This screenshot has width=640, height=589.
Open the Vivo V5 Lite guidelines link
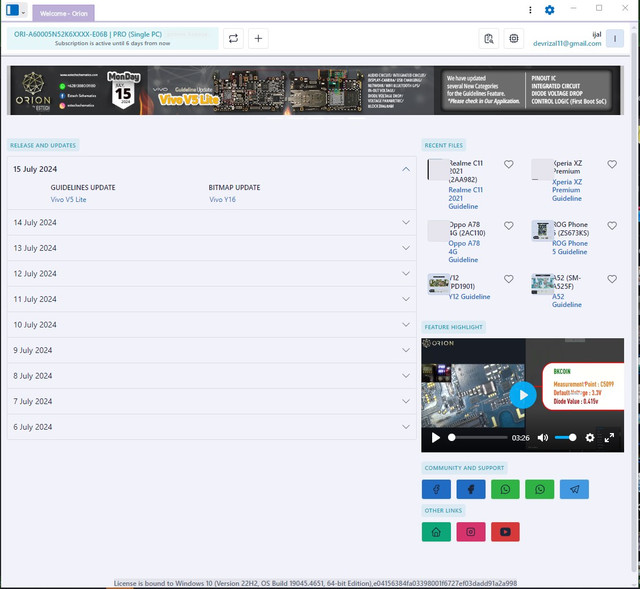click(68, 200)
